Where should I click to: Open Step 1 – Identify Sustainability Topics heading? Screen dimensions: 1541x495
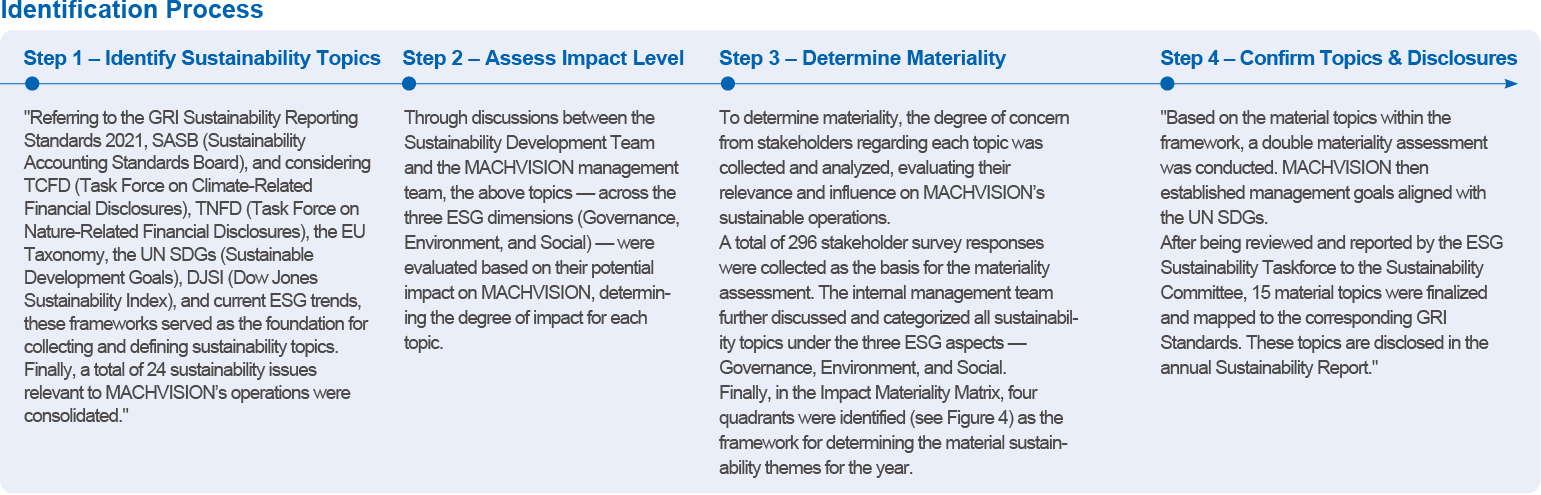pos(202,58)
